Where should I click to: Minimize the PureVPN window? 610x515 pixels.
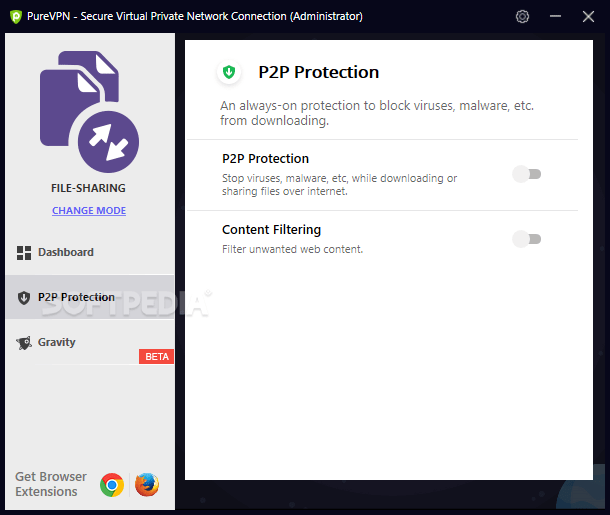(x=555, y=16)
